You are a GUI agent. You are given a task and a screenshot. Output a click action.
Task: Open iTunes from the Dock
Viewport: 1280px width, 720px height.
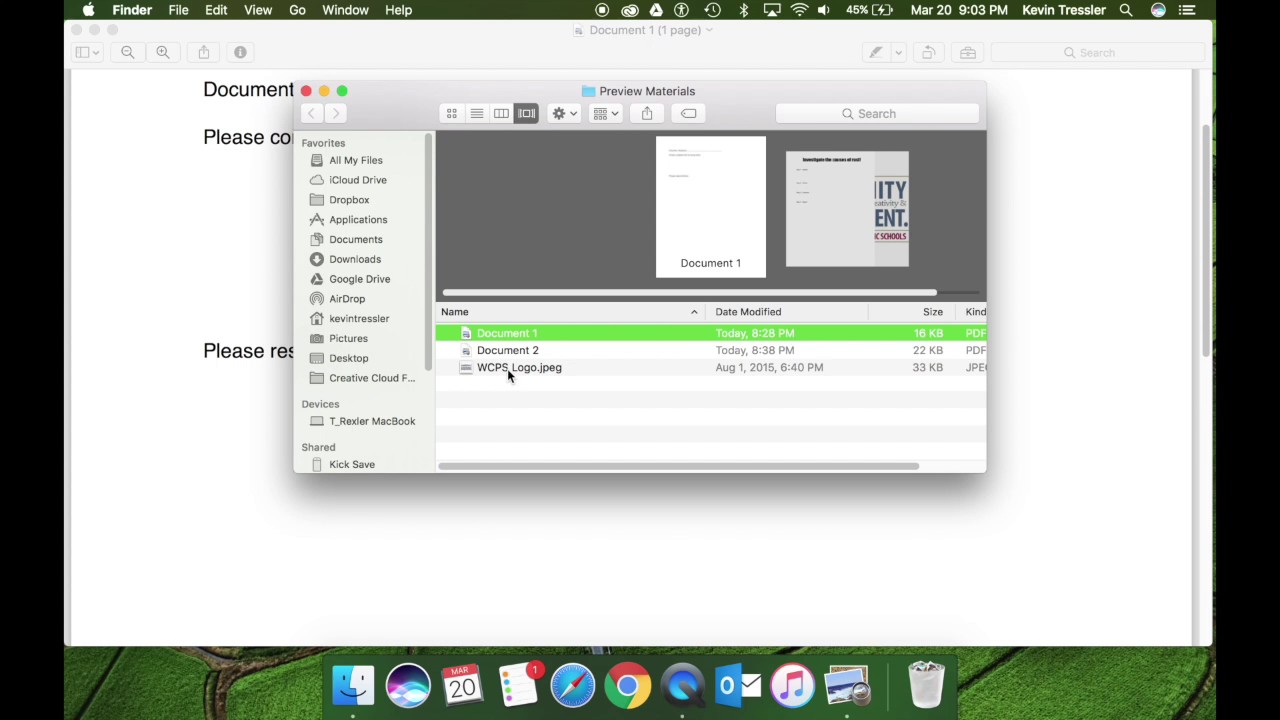pos(793,686)
